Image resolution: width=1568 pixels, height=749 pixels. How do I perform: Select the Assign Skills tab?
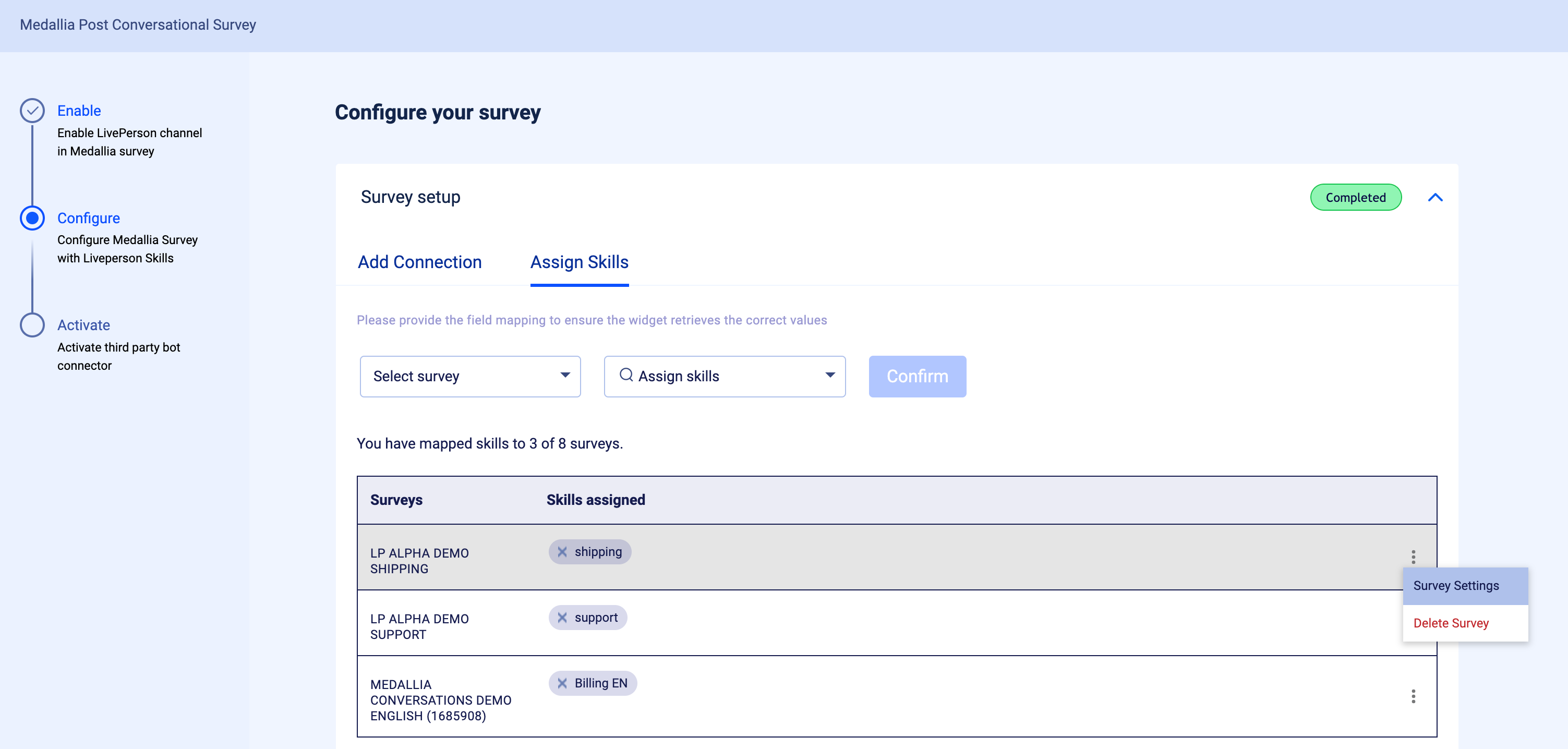pyautogui.click(x=579, y=262)
